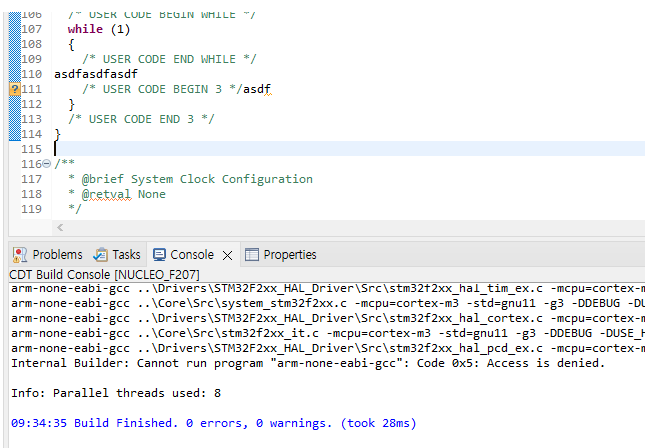Place cursor on empty line 115
Screen dimensions: 670x448
pos(350,149)
